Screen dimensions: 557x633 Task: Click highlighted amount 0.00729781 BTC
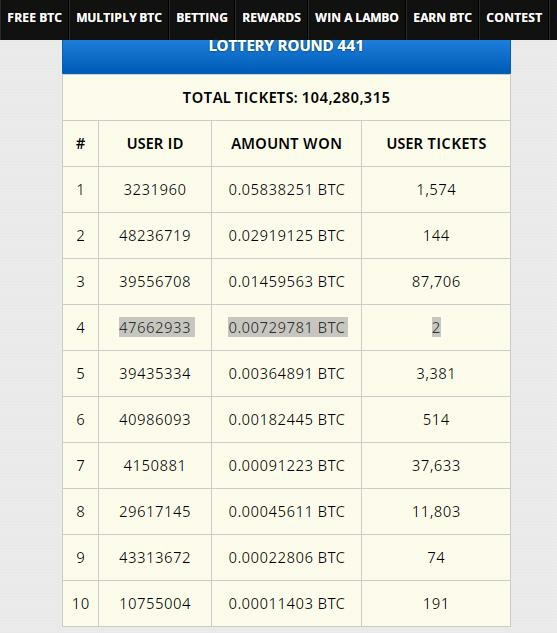(288, 327)
